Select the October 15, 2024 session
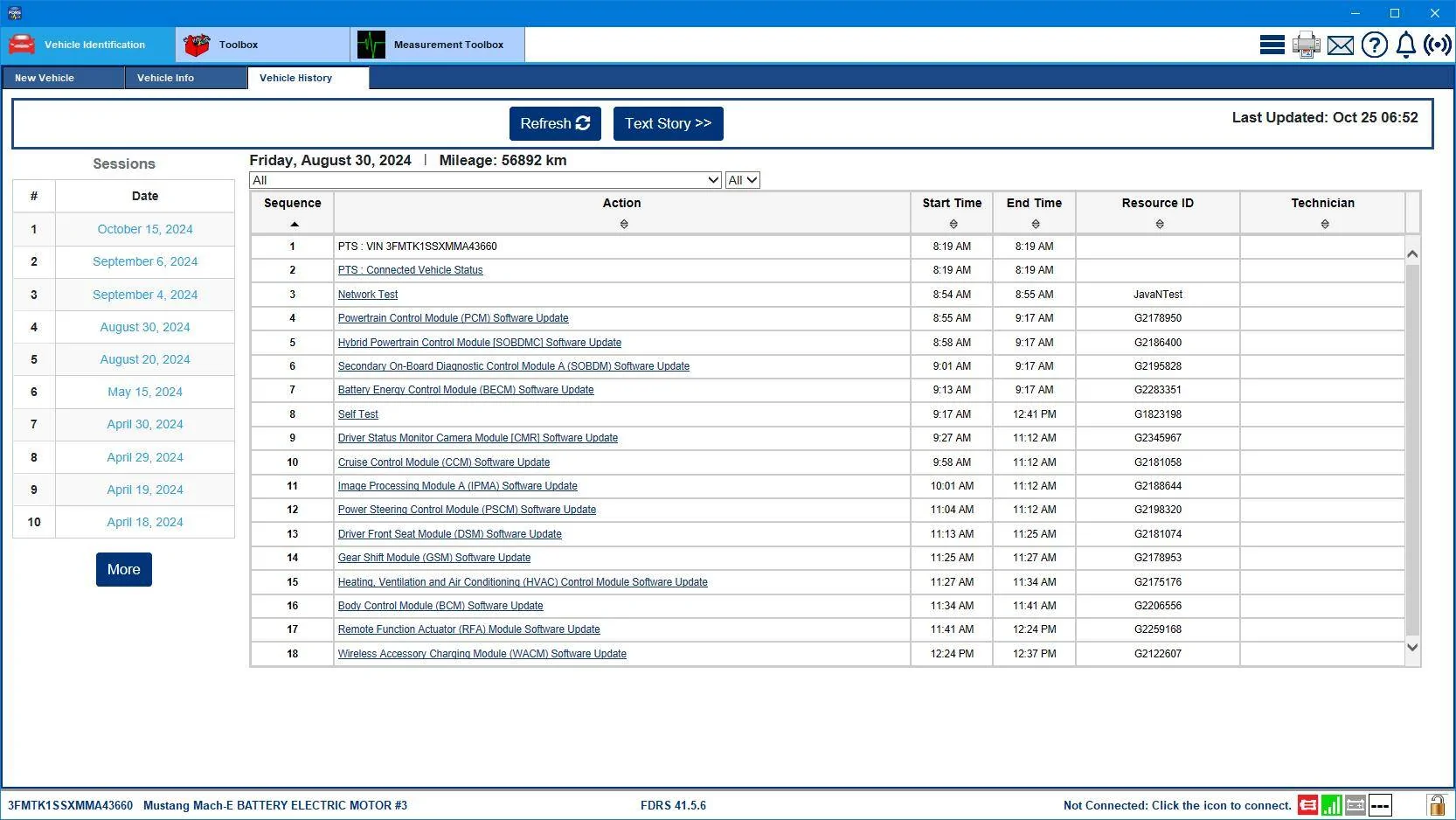 (x=145, y=229)
